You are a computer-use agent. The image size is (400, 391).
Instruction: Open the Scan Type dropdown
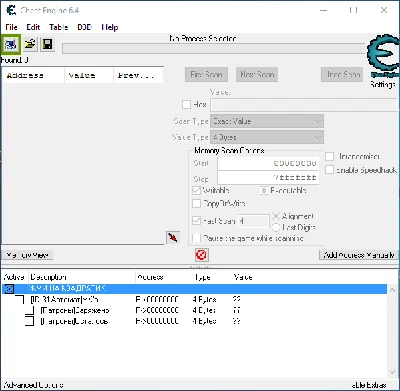267,121
